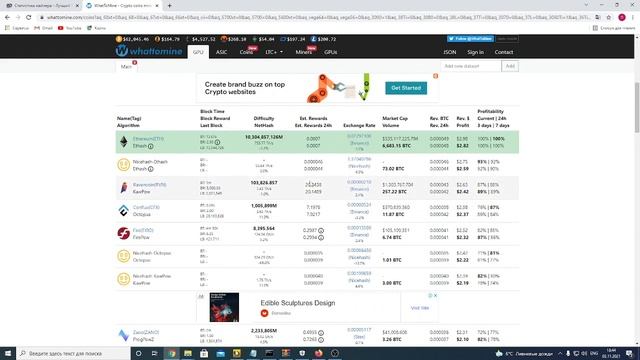
Task: Open the Conflux coin icon
Action: 124,211
